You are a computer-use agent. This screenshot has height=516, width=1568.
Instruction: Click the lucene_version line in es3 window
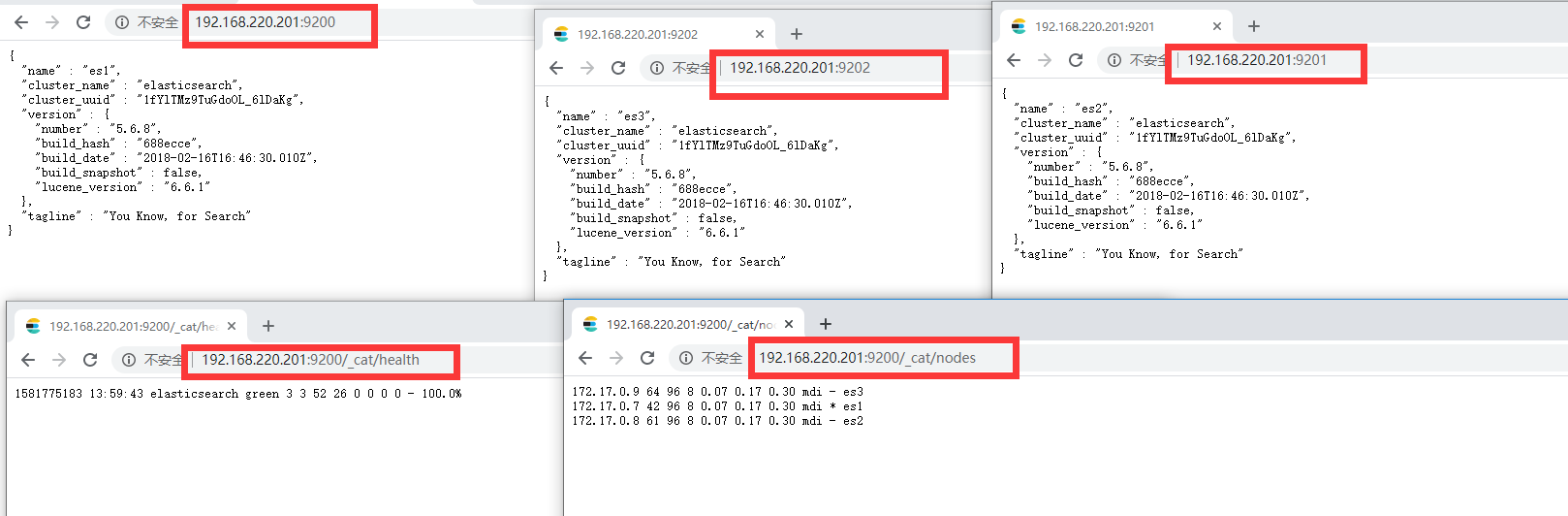point(658,233)
